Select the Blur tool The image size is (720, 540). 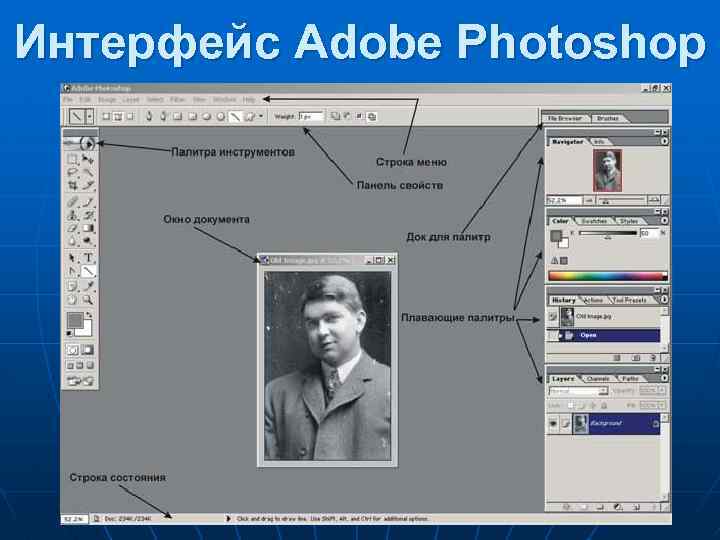(x=72, y=241)
